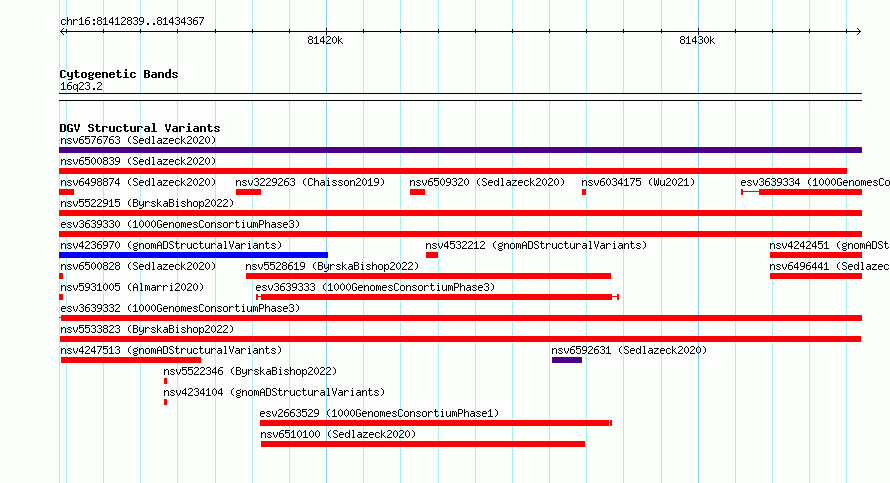Open nsv5522915 (ByrskaBishop2022) label

point(147,203)
